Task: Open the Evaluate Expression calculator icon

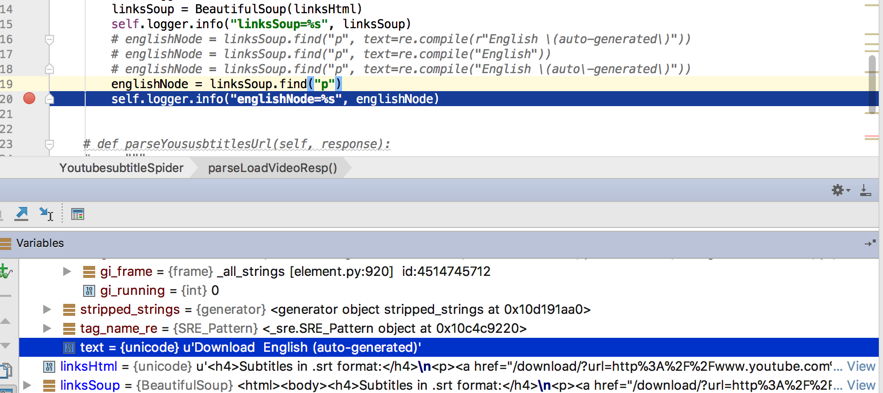Action: (77, 214)
